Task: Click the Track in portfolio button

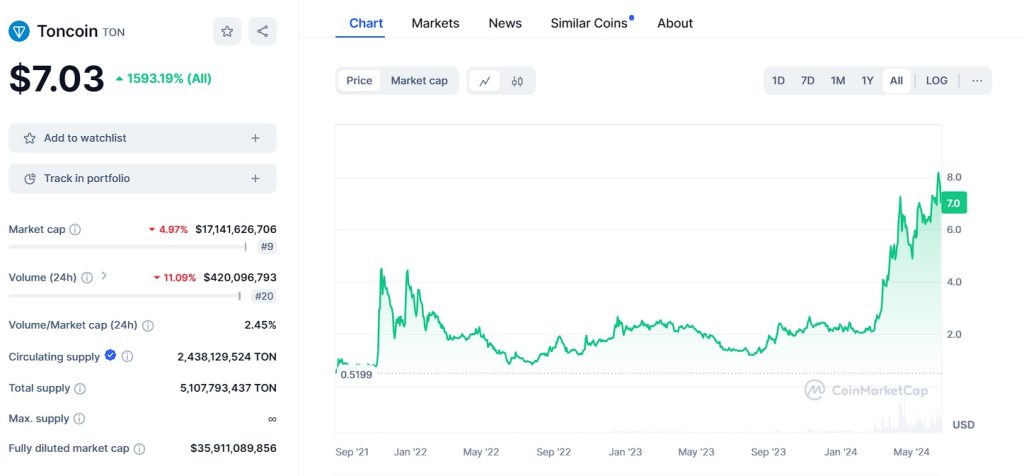Action: (x=142, y=178)
